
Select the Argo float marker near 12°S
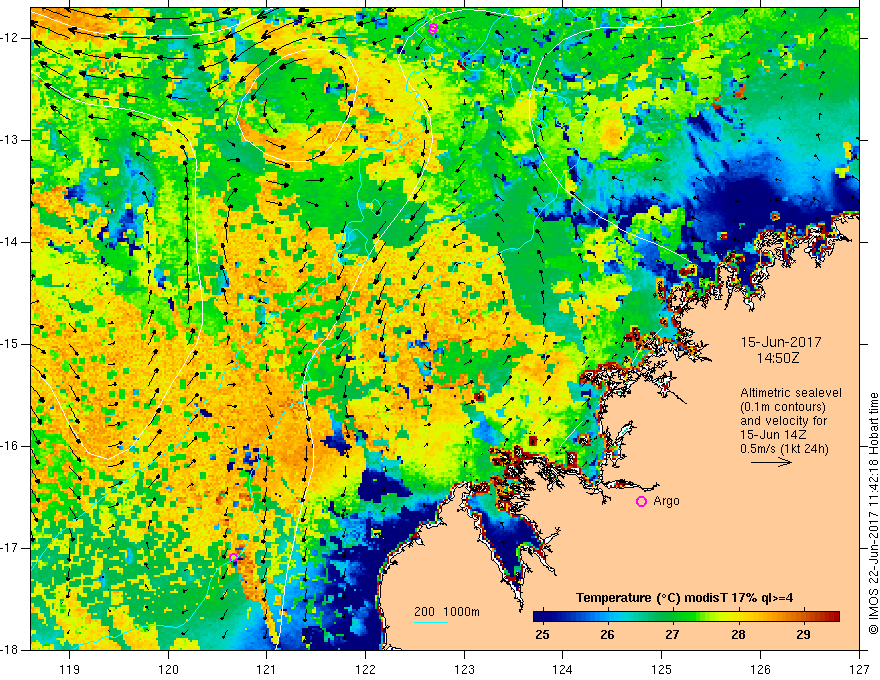[x=432, y=29]
